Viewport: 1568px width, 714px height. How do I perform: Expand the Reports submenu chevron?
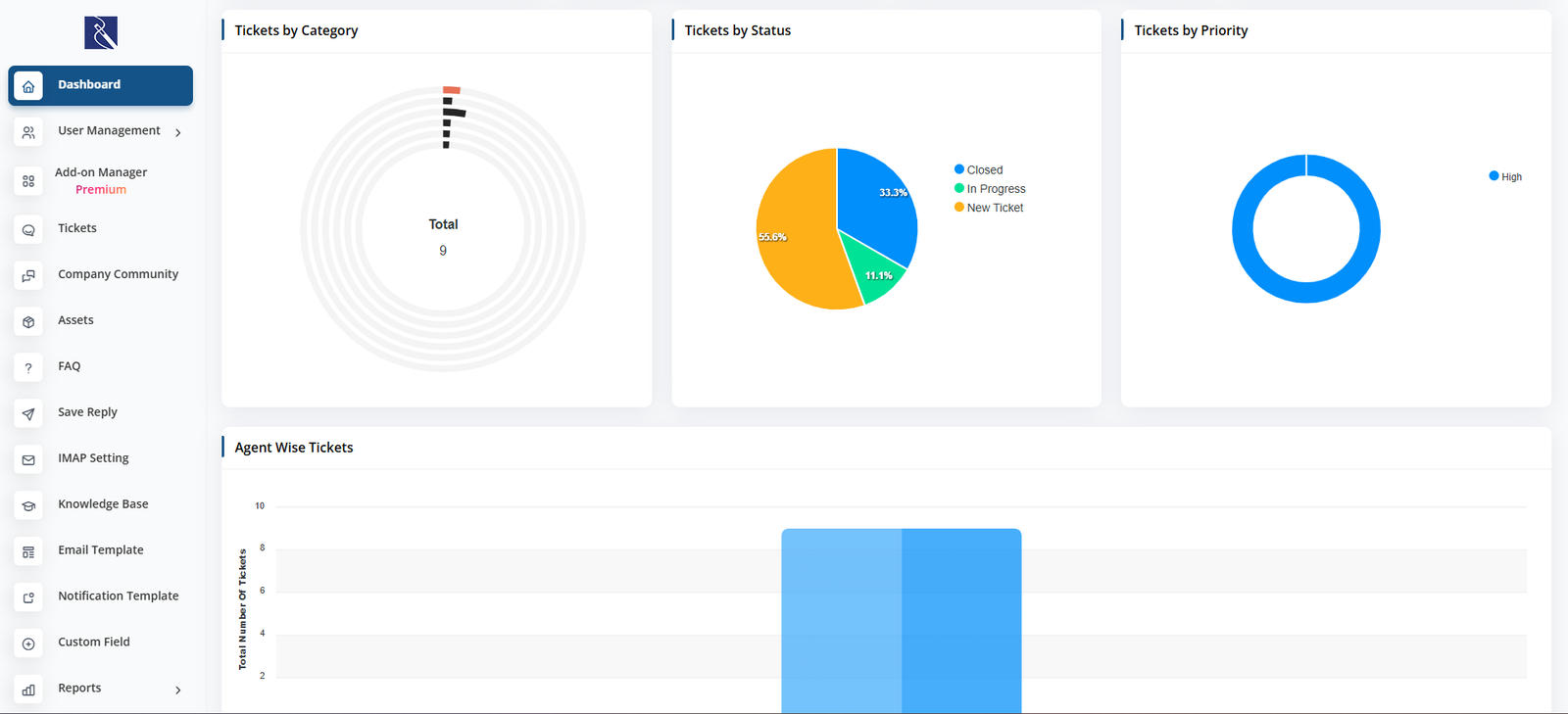[177, 690]
